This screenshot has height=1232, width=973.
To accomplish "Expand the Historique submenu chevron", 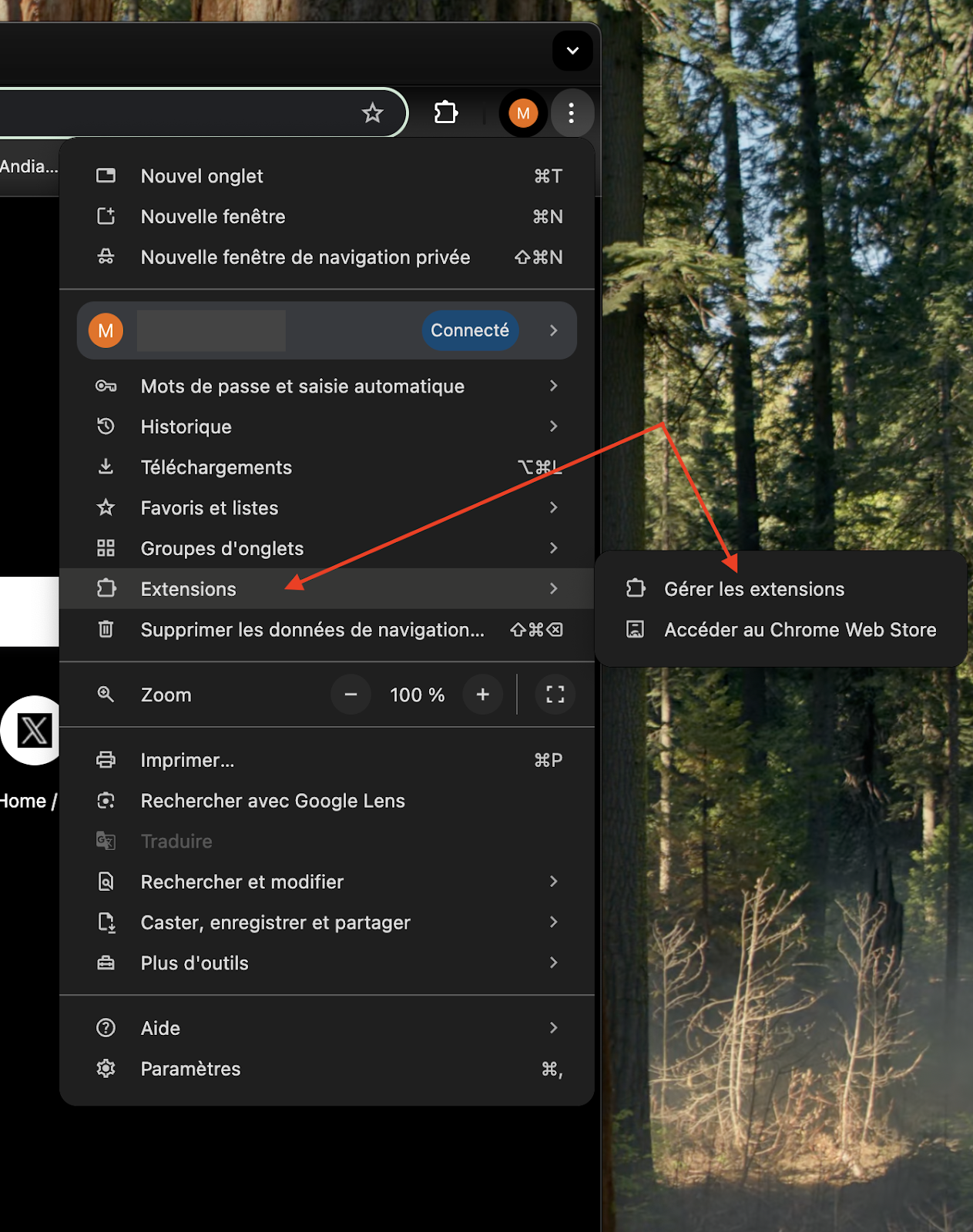I will [x=553, y=427].
